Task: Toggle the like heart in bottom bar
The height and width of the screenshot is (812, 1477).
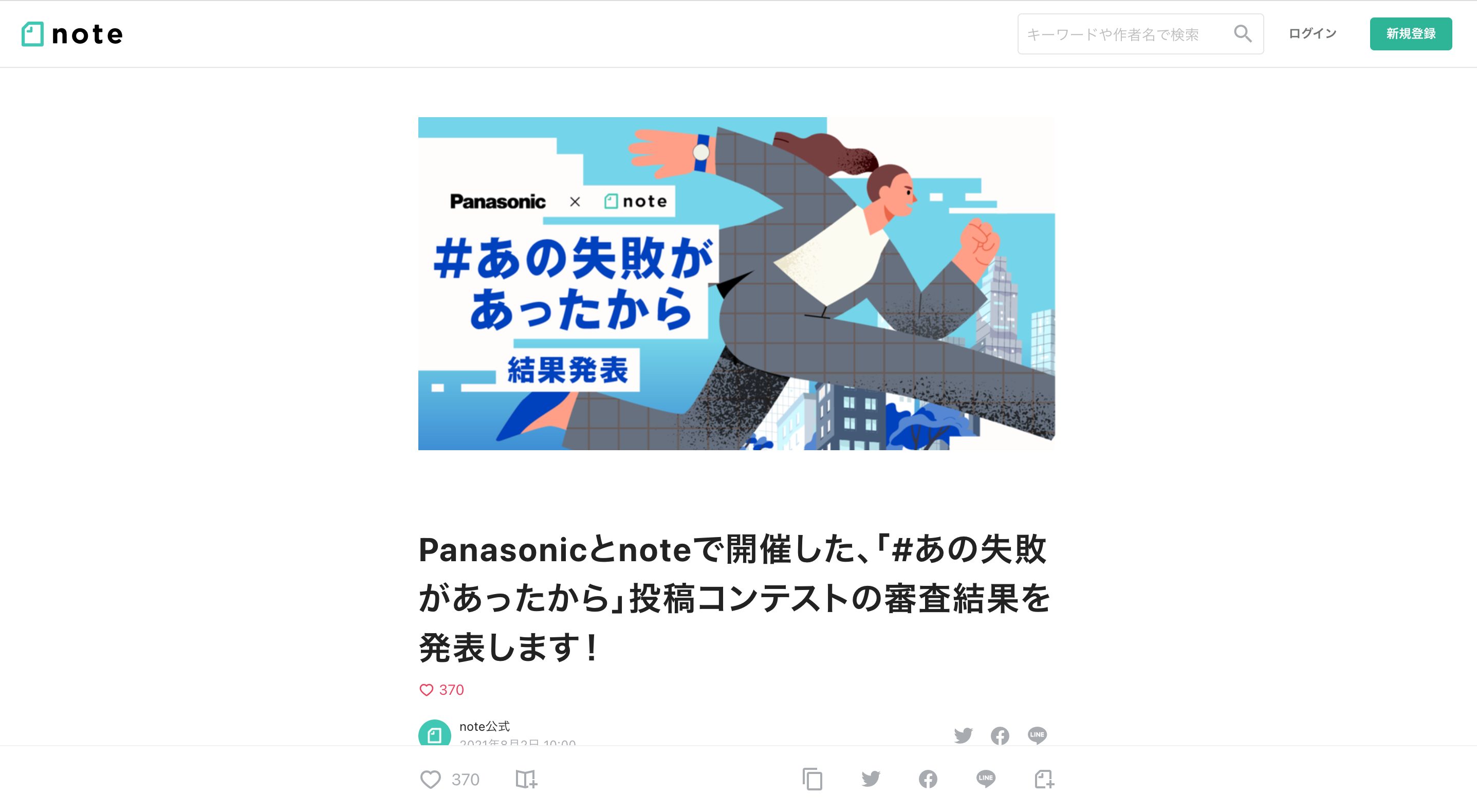Action: (431, 779)
